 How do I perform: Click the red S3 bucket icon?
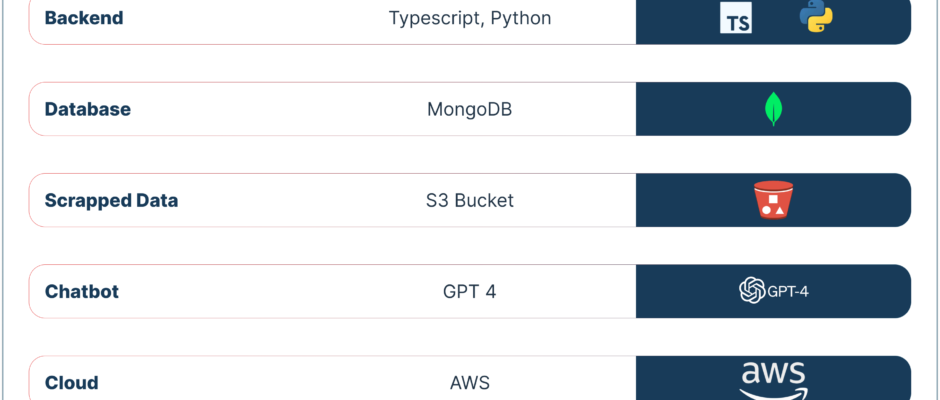coord(773,200)
